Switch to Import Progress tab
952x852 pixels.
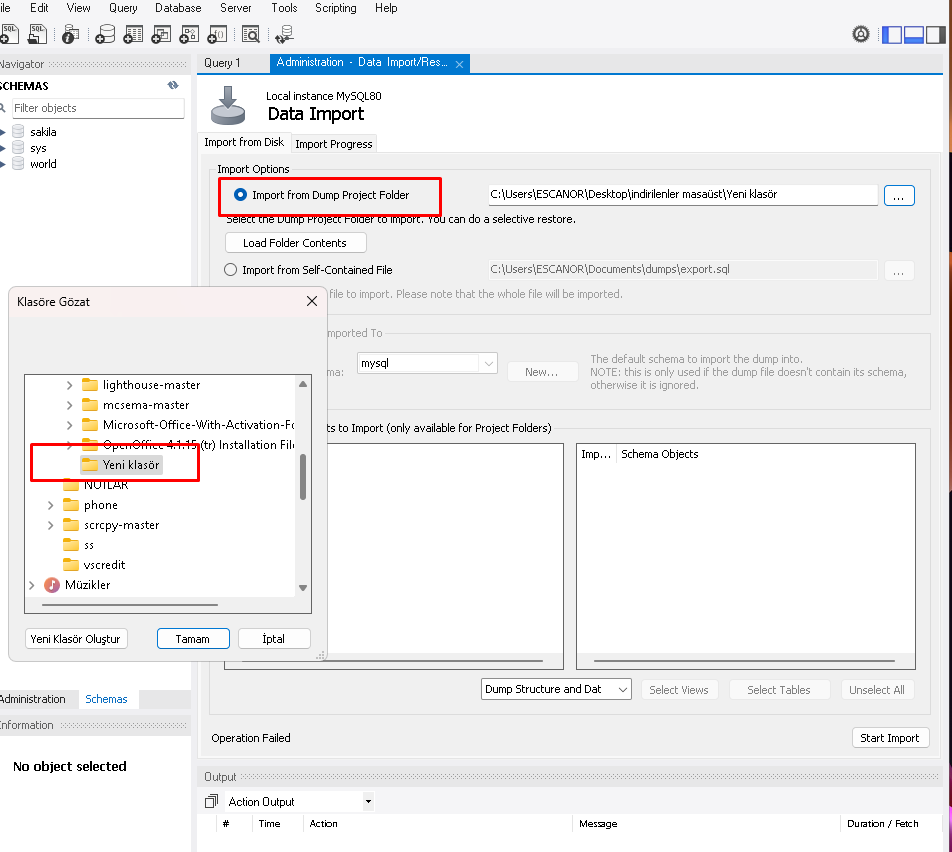334,144
